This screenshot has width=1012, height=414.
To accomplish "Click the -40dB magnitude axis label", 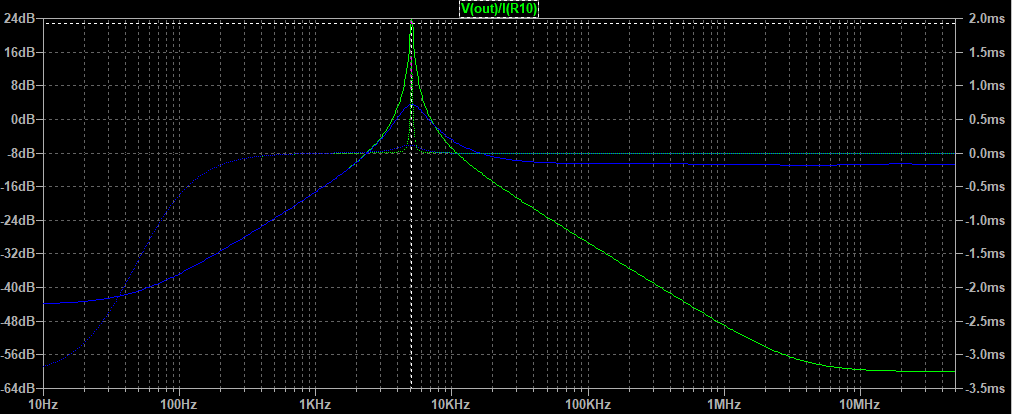I will (19, 287).
